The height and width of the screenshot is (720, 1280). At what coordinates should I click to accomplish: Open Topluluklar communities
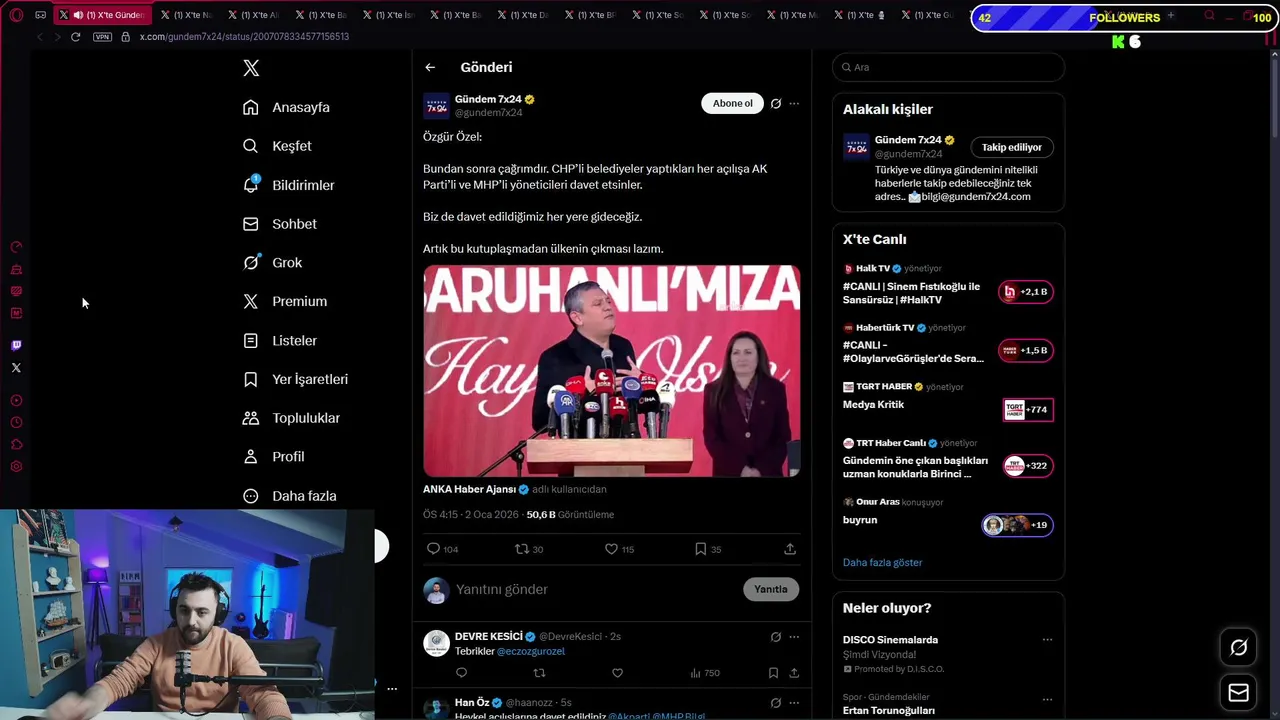tap(291, 418)
